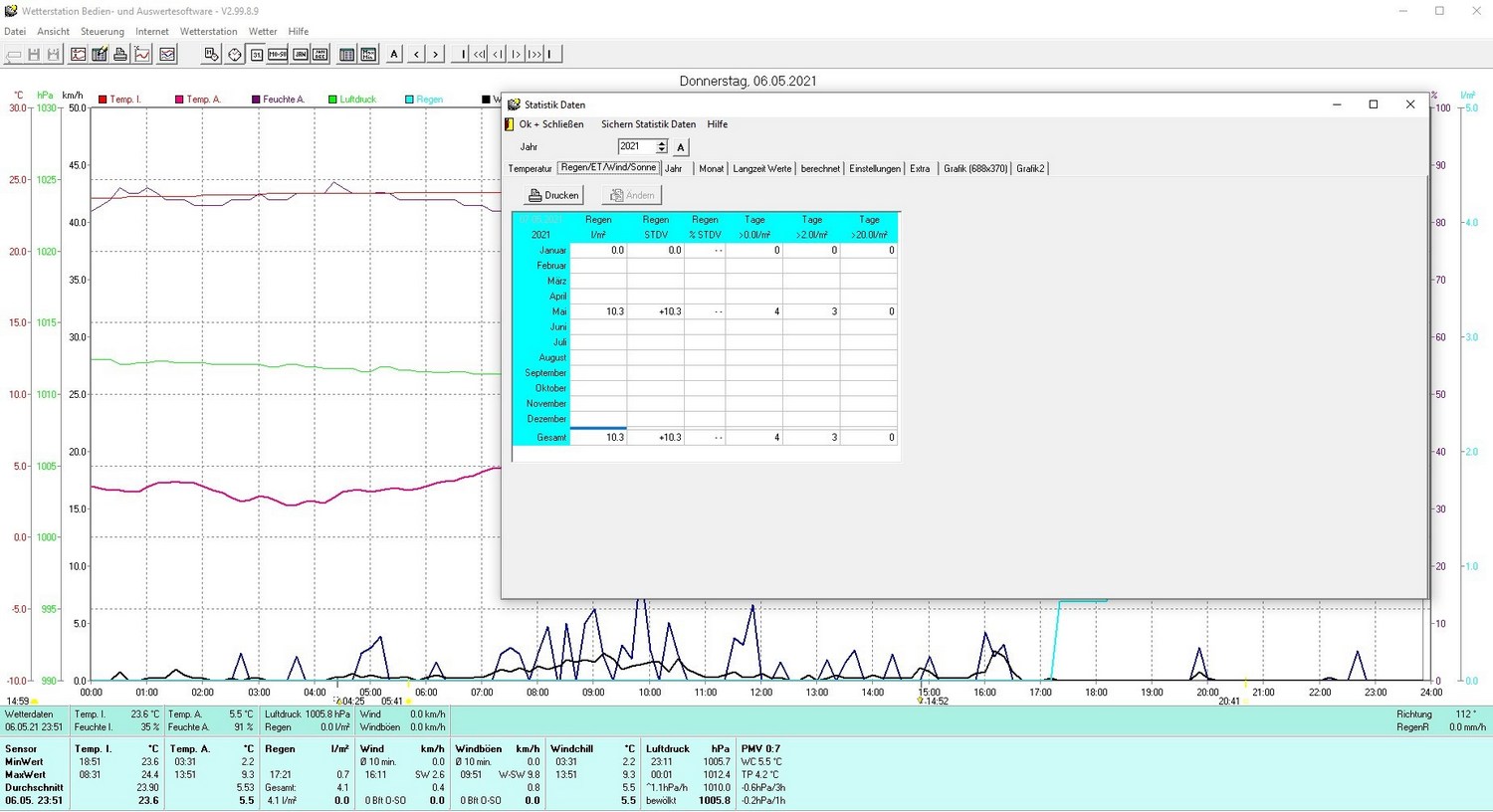The width and height of the screenshot is (1493, 812).
Task: Click the Mai rain value cell
Action: tap(598, 311)
